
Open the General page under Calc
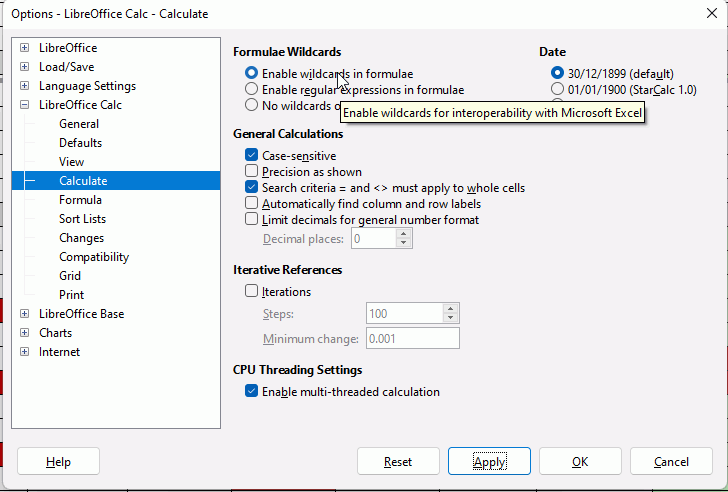(x=79, y=124)
